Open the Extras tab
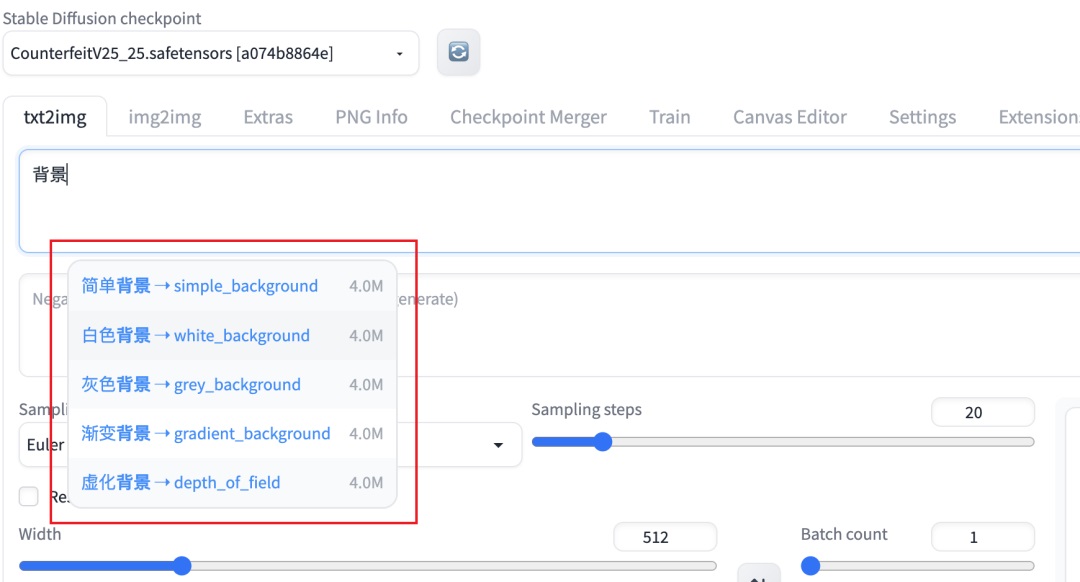1080x582 pixels. tap(268, 117)
